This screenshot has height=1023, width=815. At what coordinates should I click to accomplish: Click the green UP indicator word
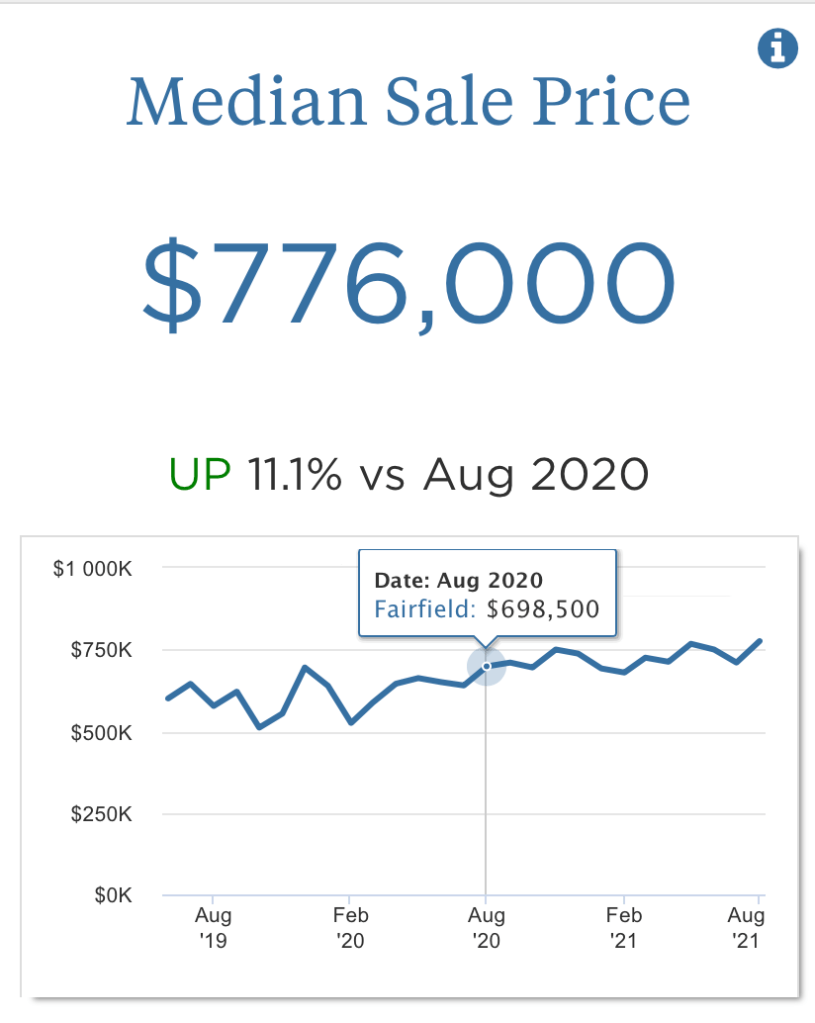point(200,474)
